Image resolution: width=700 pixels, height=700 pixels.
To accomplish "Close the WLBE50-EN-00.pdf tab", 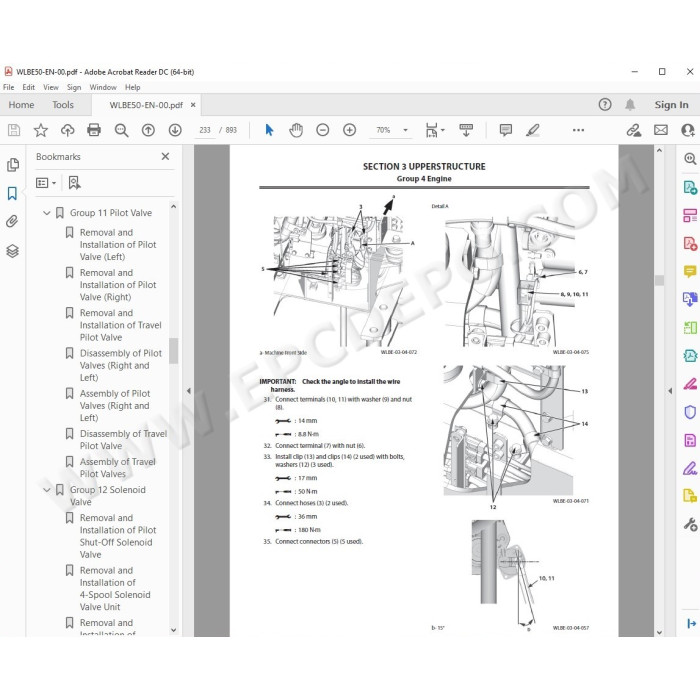I will (x=193, y=105).
